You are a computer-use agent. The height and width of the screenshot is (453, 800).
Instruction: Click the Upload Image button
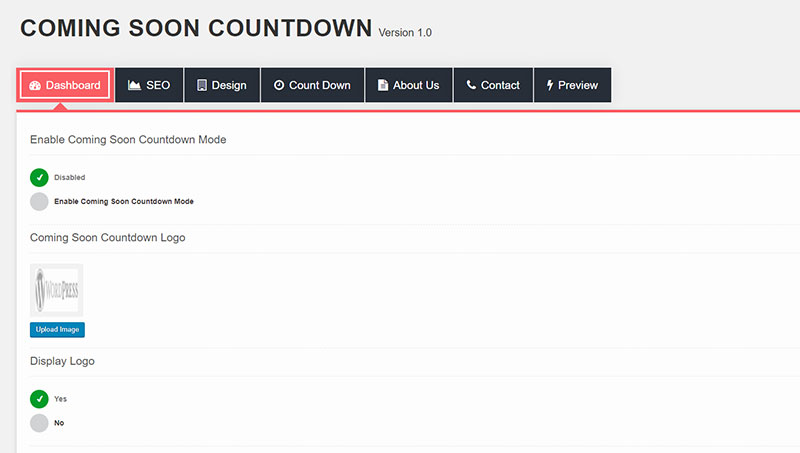coord(57,330)
